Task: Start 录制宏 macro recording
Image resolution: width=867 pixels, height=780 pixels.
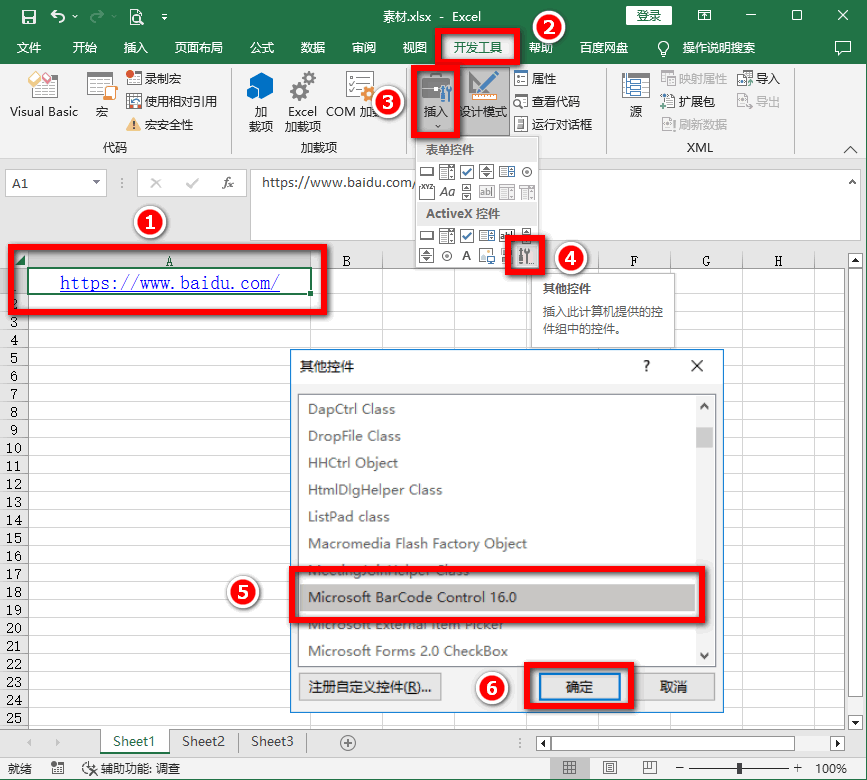Action: pos(154,78)
